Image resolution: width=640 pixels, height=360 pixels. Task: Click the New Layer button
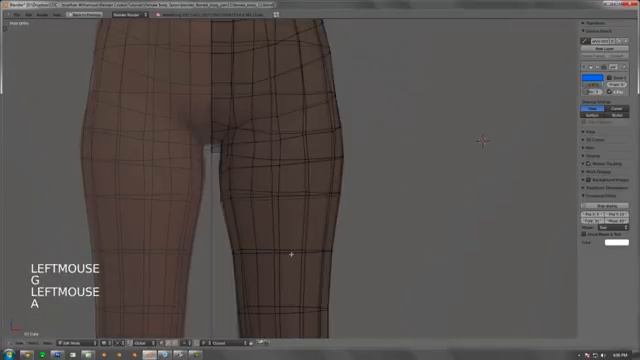click(604, 49)
